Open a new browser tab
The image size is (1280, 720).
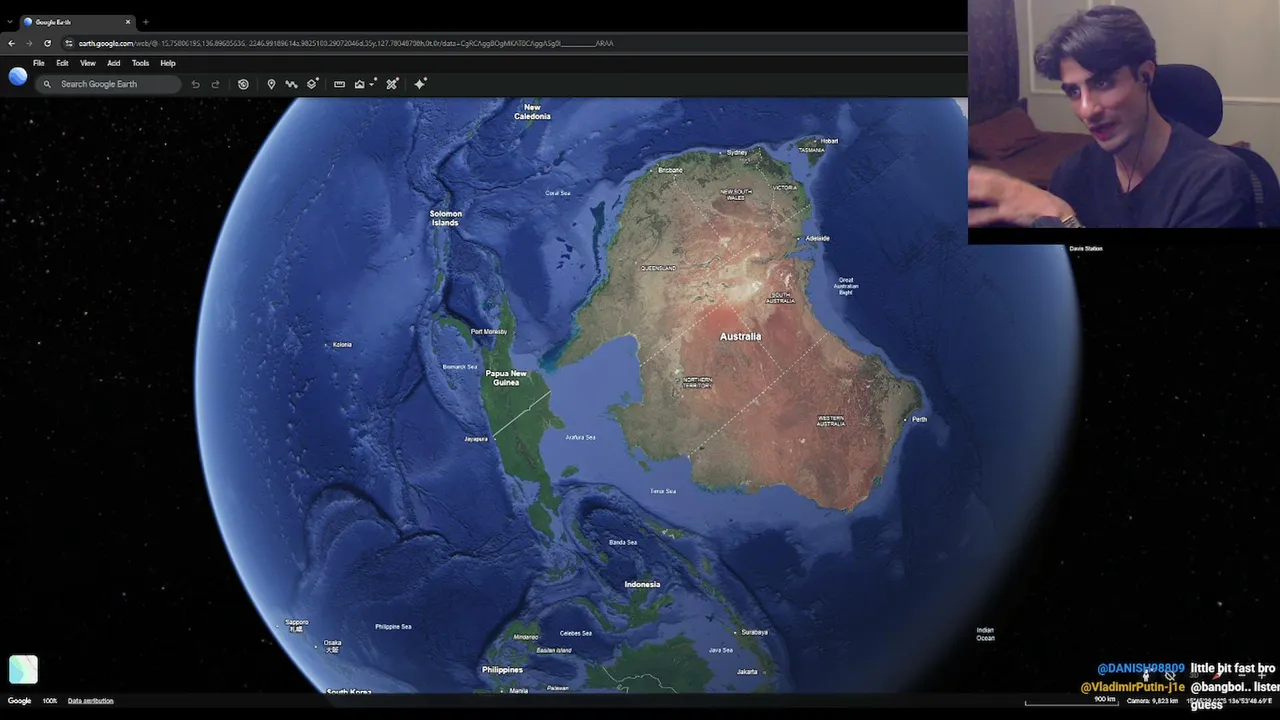point(146,22)
